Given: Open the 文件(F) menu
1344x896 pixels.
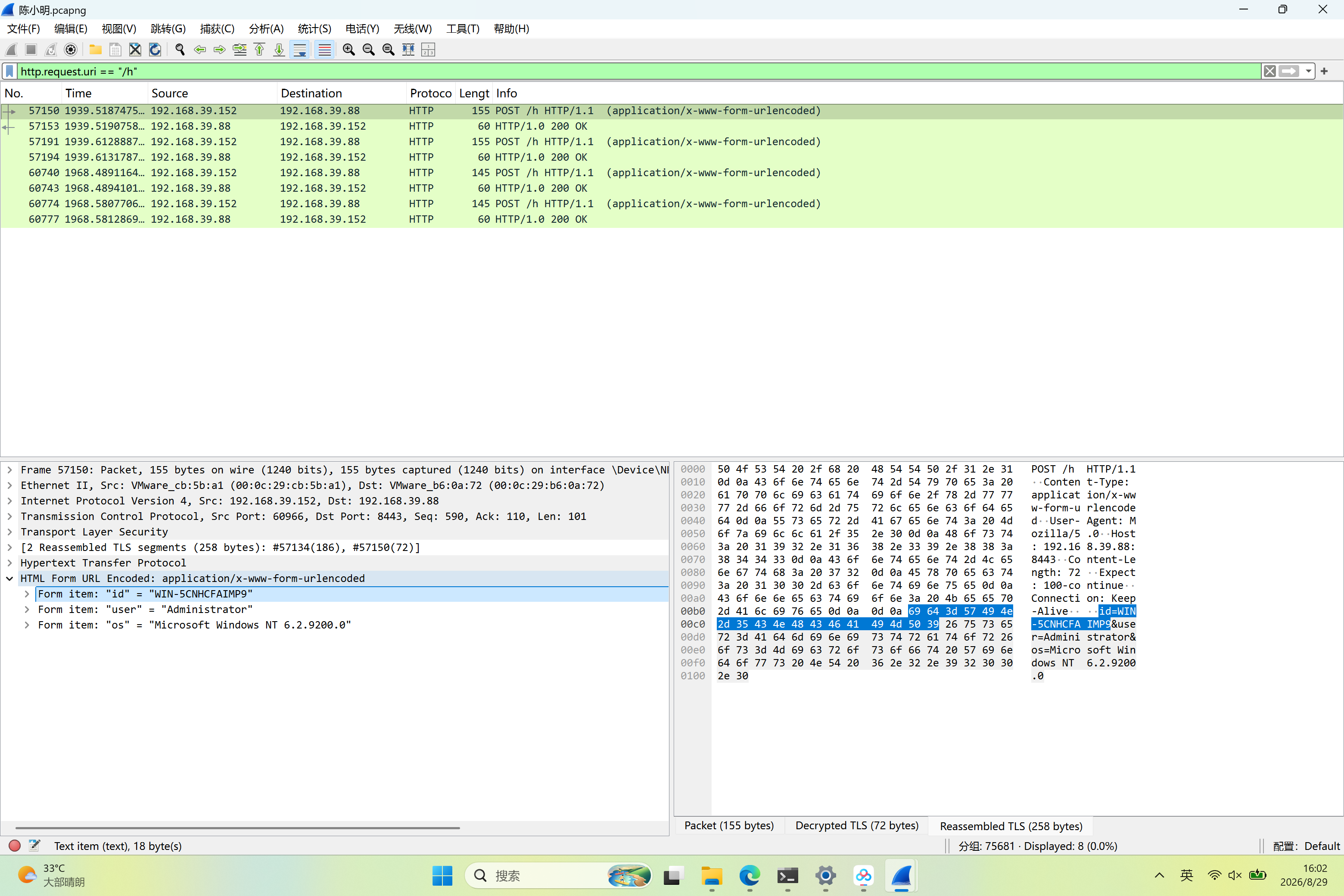Looking at the screenshot, I should (x=23, y=28).
